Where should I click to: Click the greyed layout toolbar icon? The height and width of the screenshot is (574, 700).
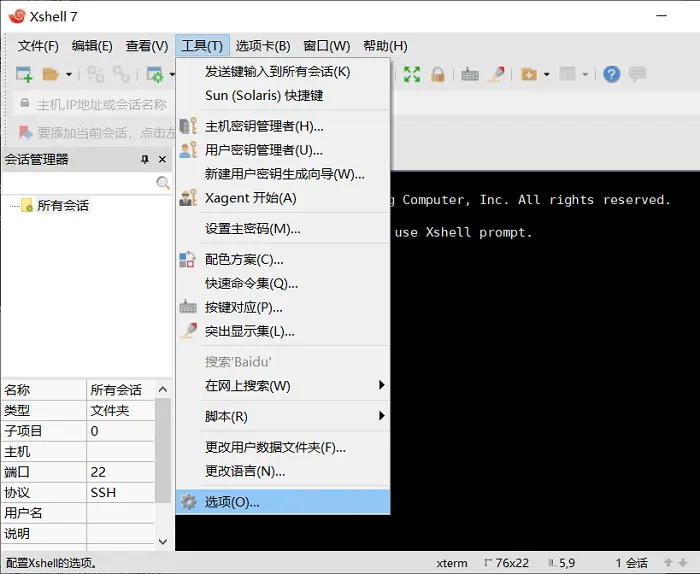coord(567,74)
